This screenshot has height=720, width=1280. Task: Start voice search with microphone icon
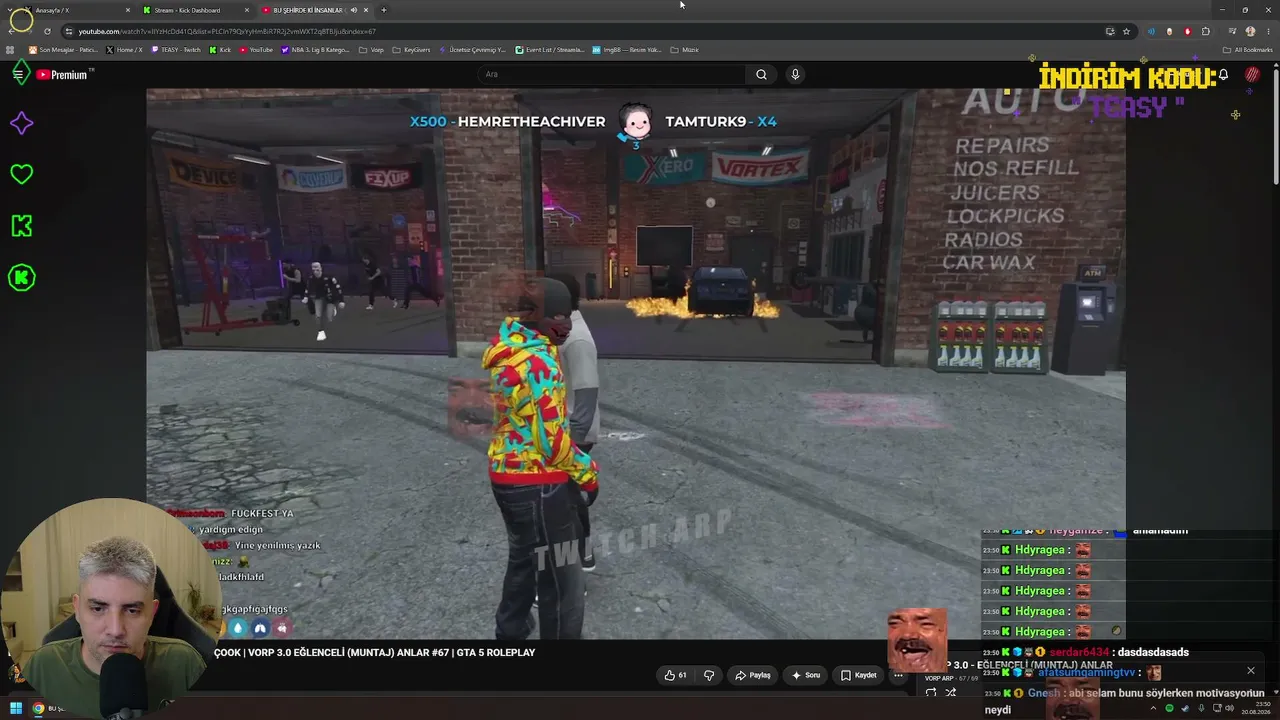795,74
